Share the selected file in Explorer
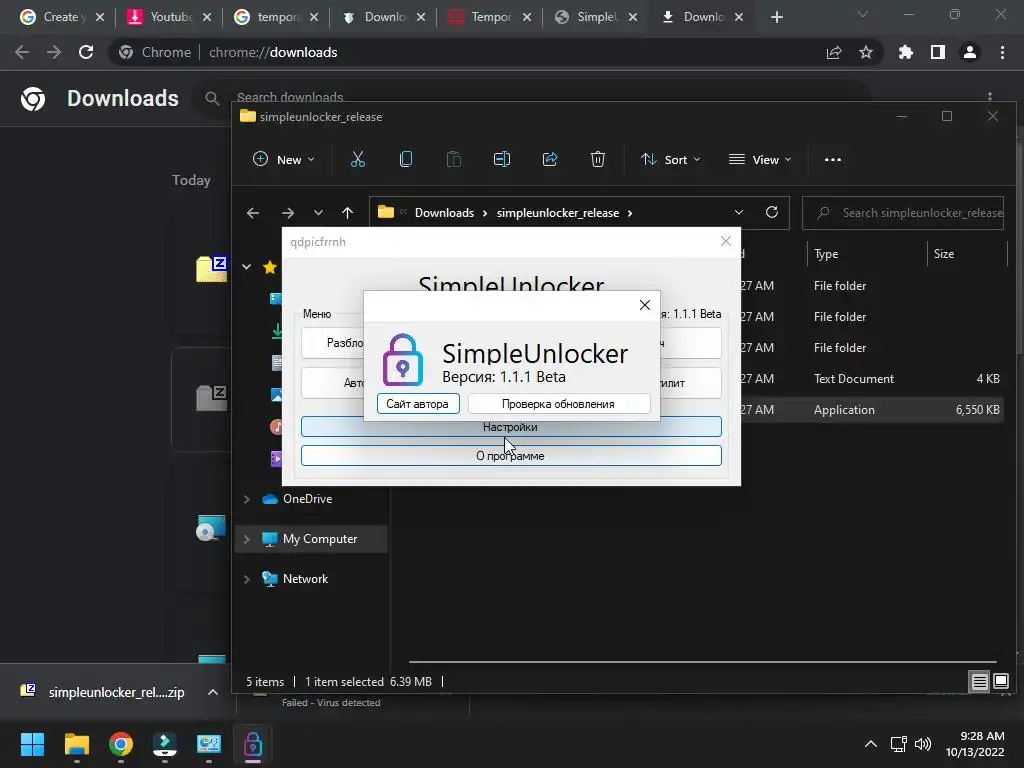The image size is (1024, 768). (550, 159)
